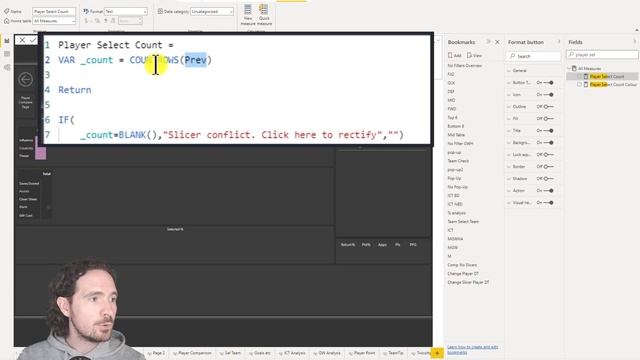Screen dimensions: 640x360
Task: Check the Player Select Count field checkbox
Action: tap(579, 76)
